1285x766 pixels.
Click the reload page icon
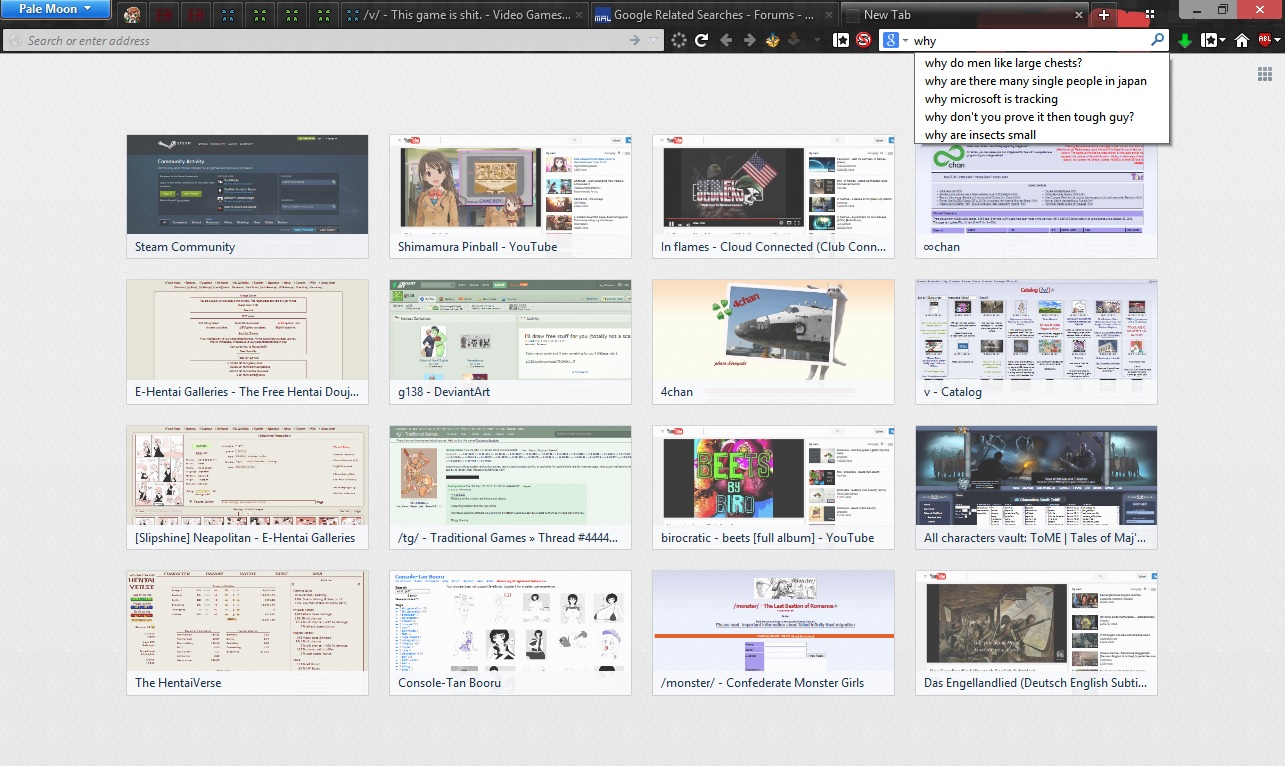(x=702, y=40)
